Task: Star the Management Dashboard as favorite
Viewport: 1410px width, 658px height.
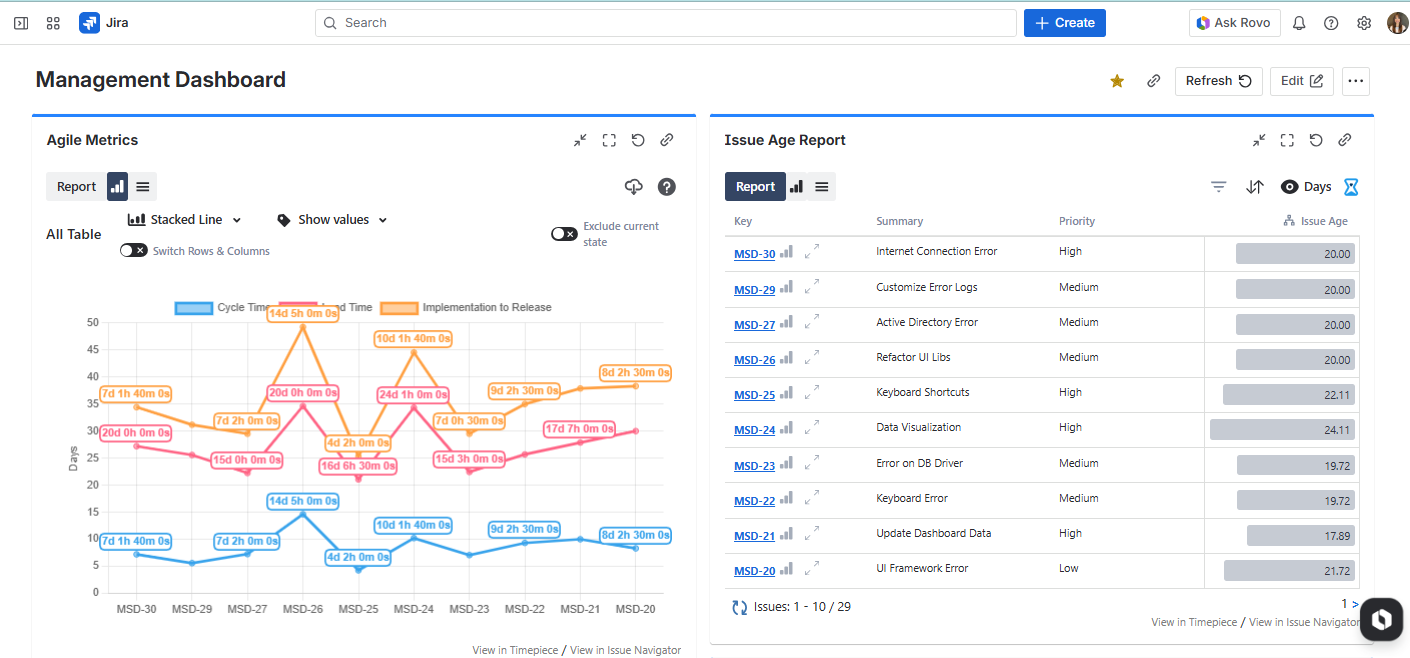Action: coord(1117,81)
